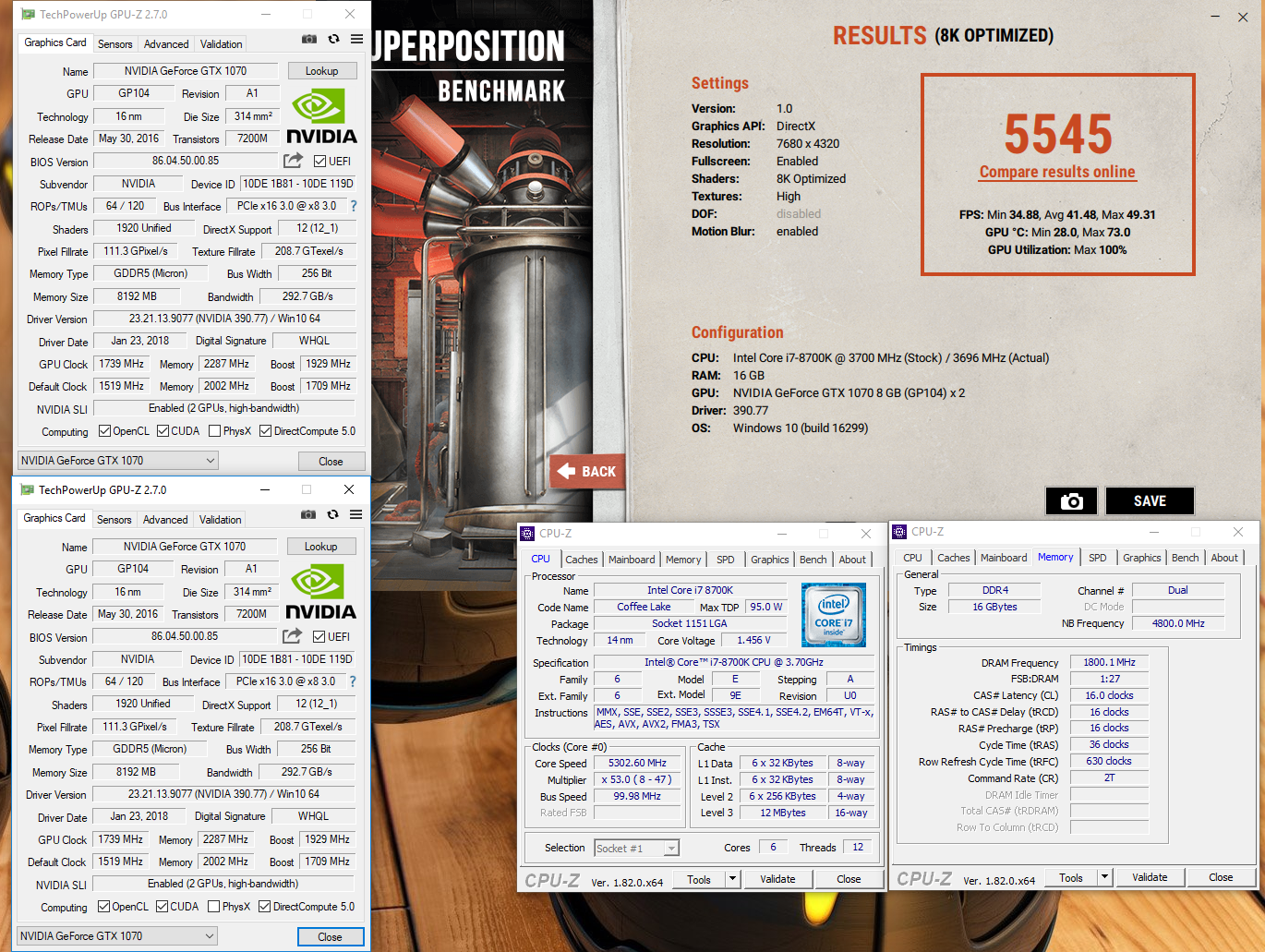1265x952 pixels.
Task: Click the Intel Core i7 logo in CPU-Z
Action: click(834, 614)
